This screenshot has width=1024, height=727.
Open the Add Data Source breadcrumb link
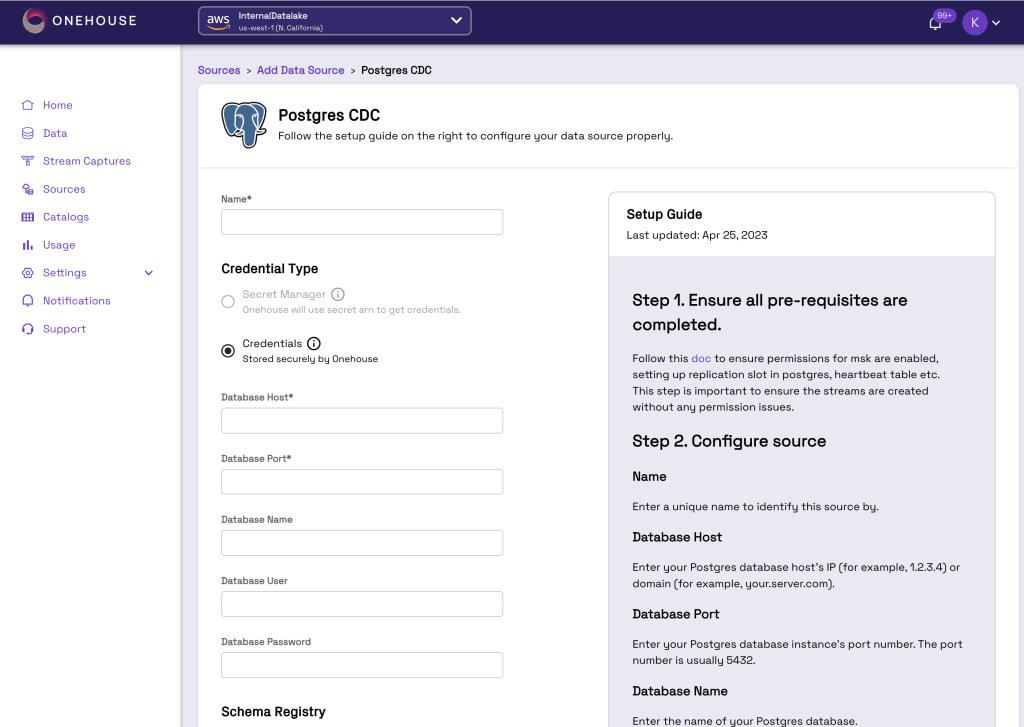[300, 70]
